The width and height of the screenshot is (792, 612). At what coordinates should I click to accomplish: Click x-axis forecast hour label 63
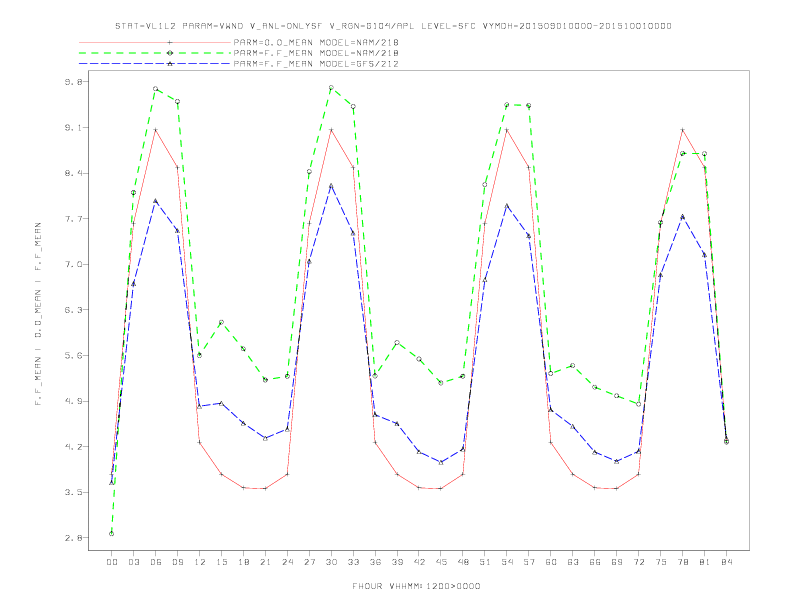coord(573,562)
